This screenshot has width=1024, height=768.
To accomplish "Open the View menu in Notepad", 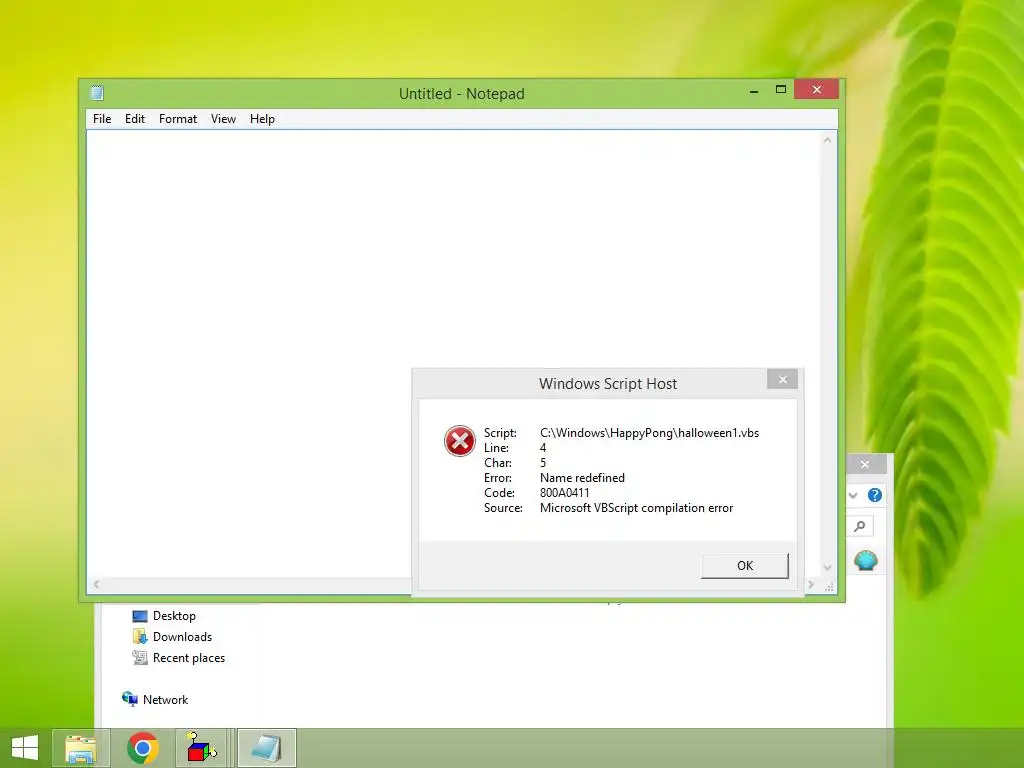I will click(x=223, y=119).
